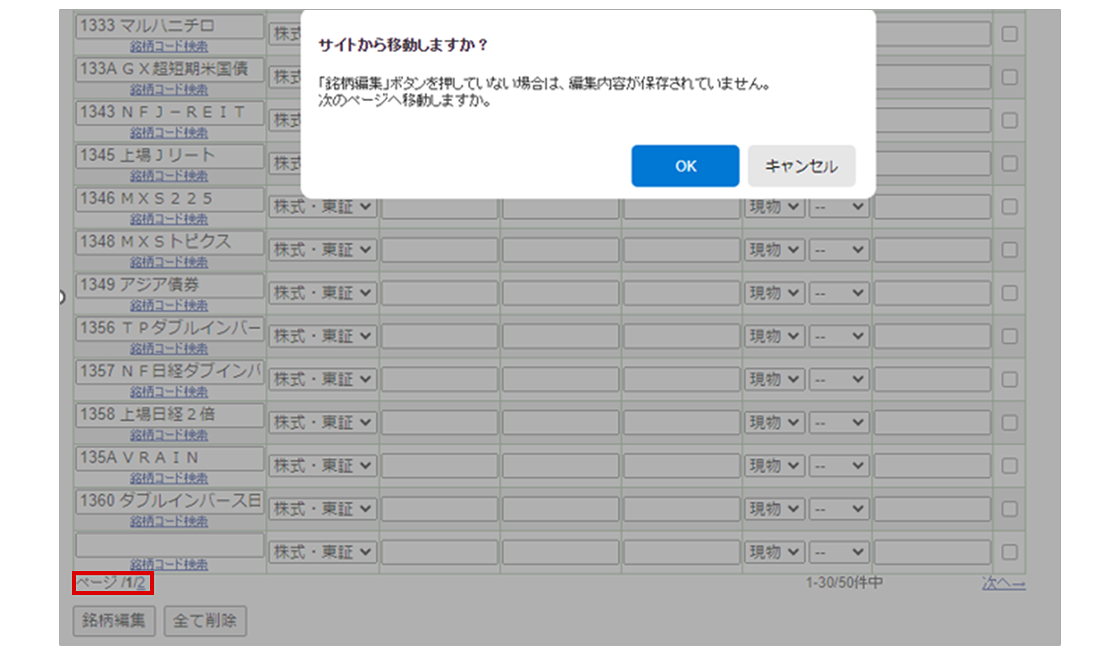Toggle checkbox on the 1357 ＮＦ日経ダブインバ row
This screenshot has width=1120, height=655.
point(1009,379)
